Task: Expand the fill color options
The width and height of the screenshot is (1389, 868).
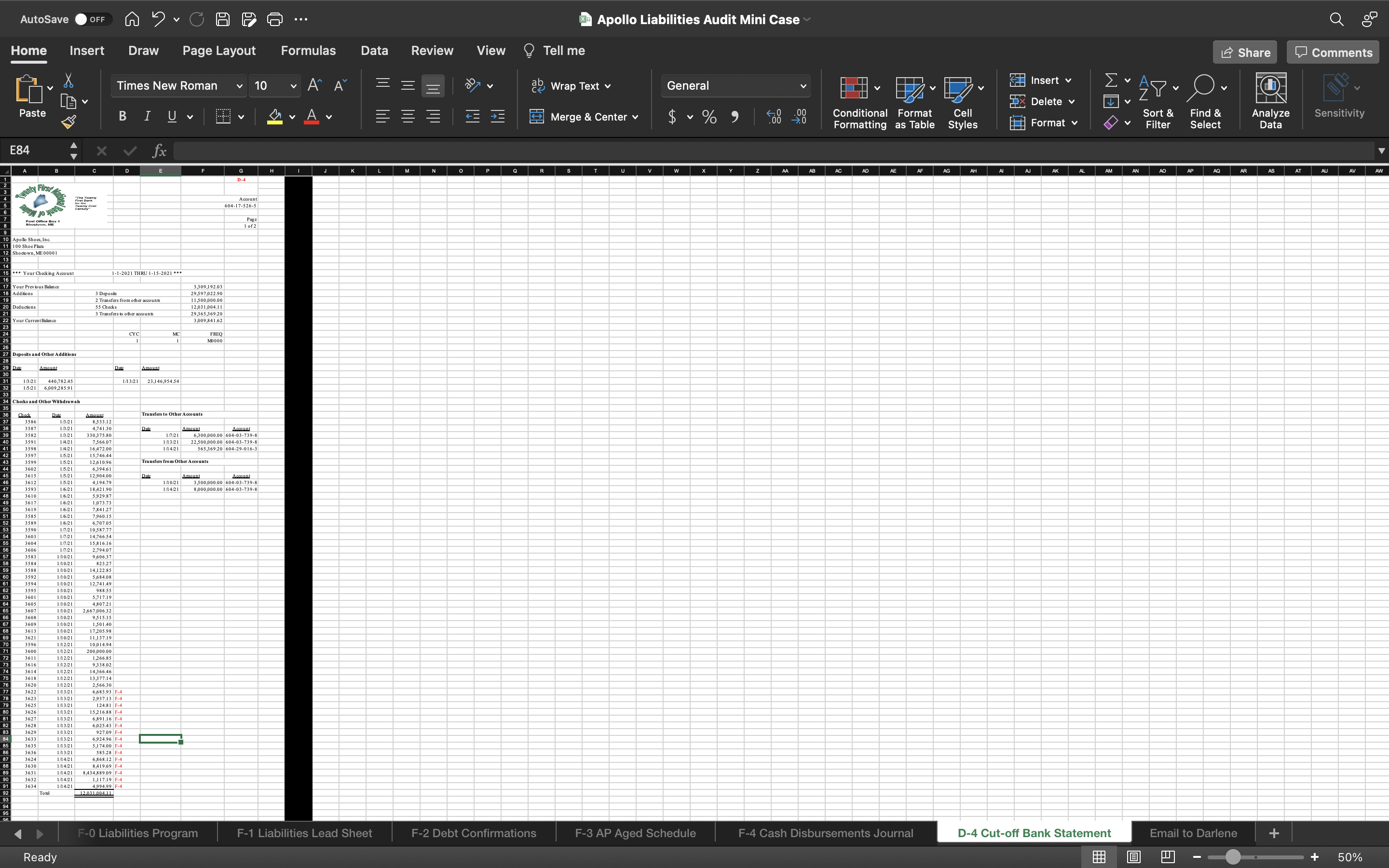Action: click(x=292, y=117)
